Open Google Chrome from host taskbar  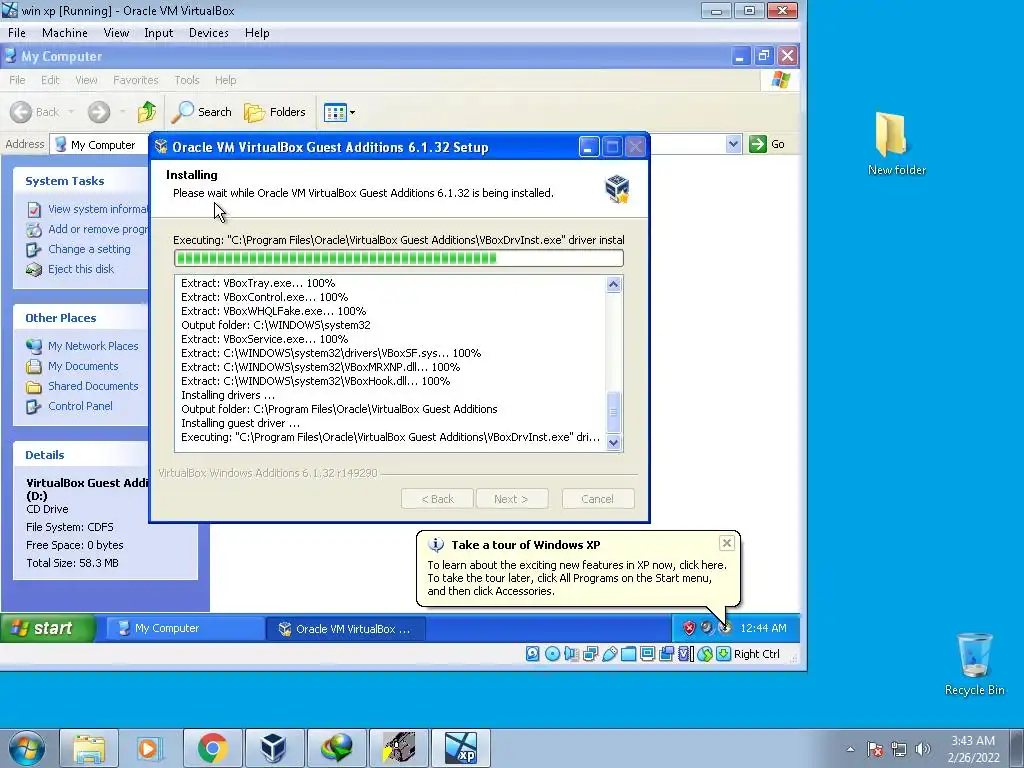(x=212, y=748)
